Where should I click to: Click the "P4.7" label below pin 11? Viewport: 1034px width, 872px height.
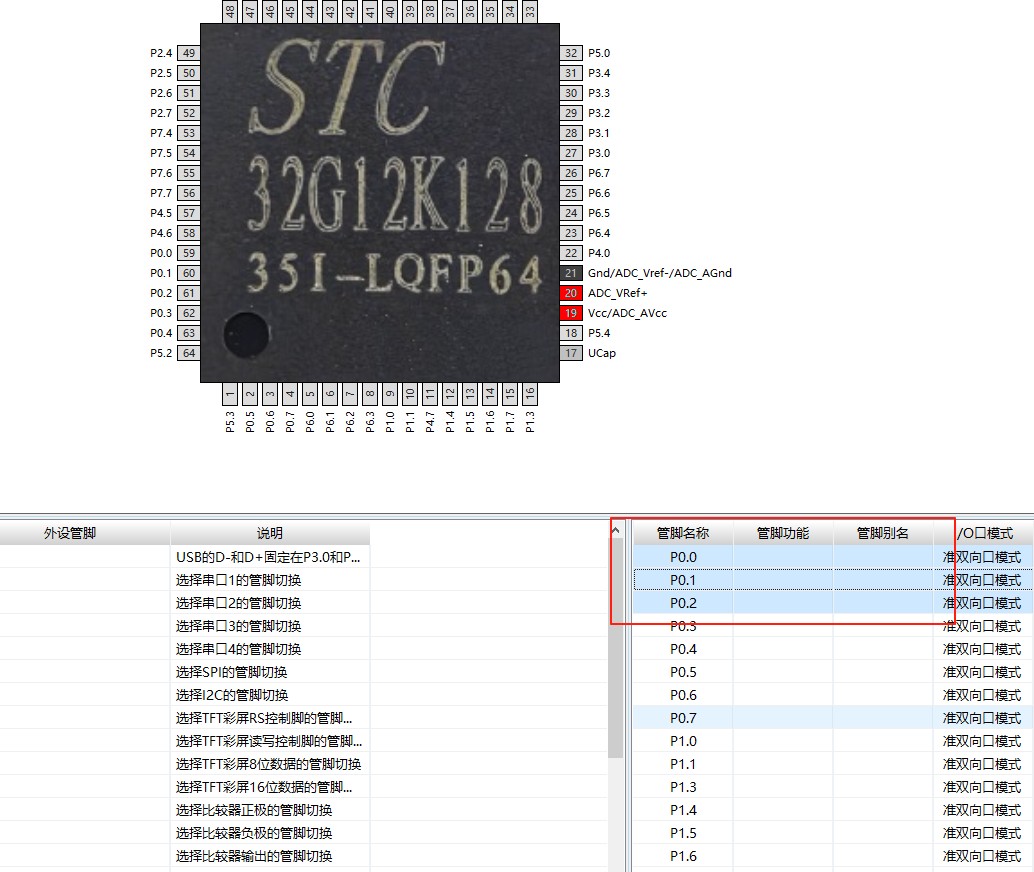[x=429, y=421]
